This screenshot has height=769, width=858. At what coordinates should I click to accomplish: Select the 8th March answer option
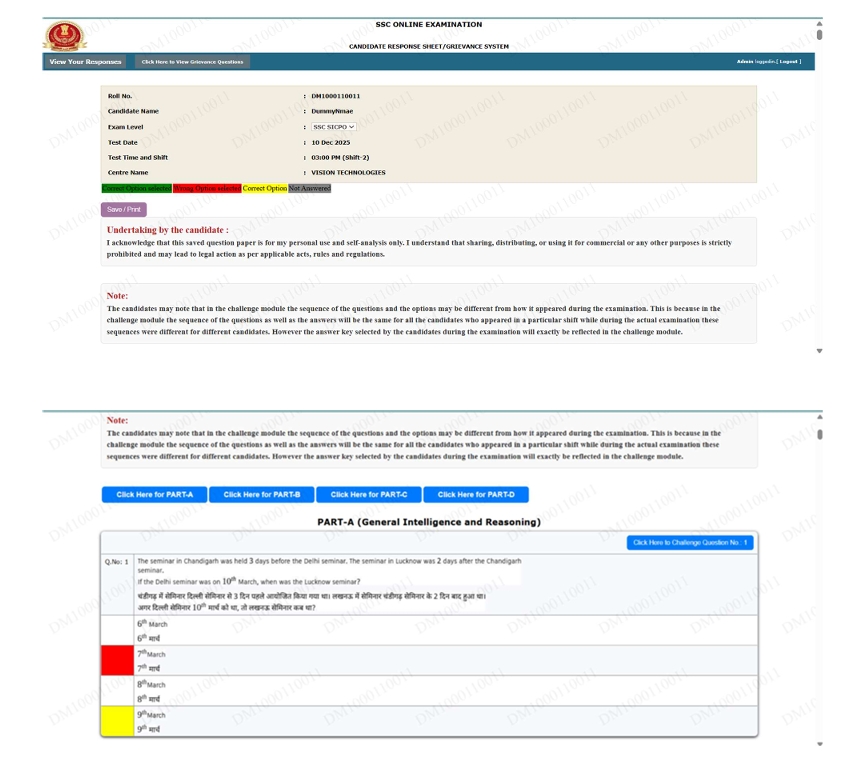tap(153, 691)
